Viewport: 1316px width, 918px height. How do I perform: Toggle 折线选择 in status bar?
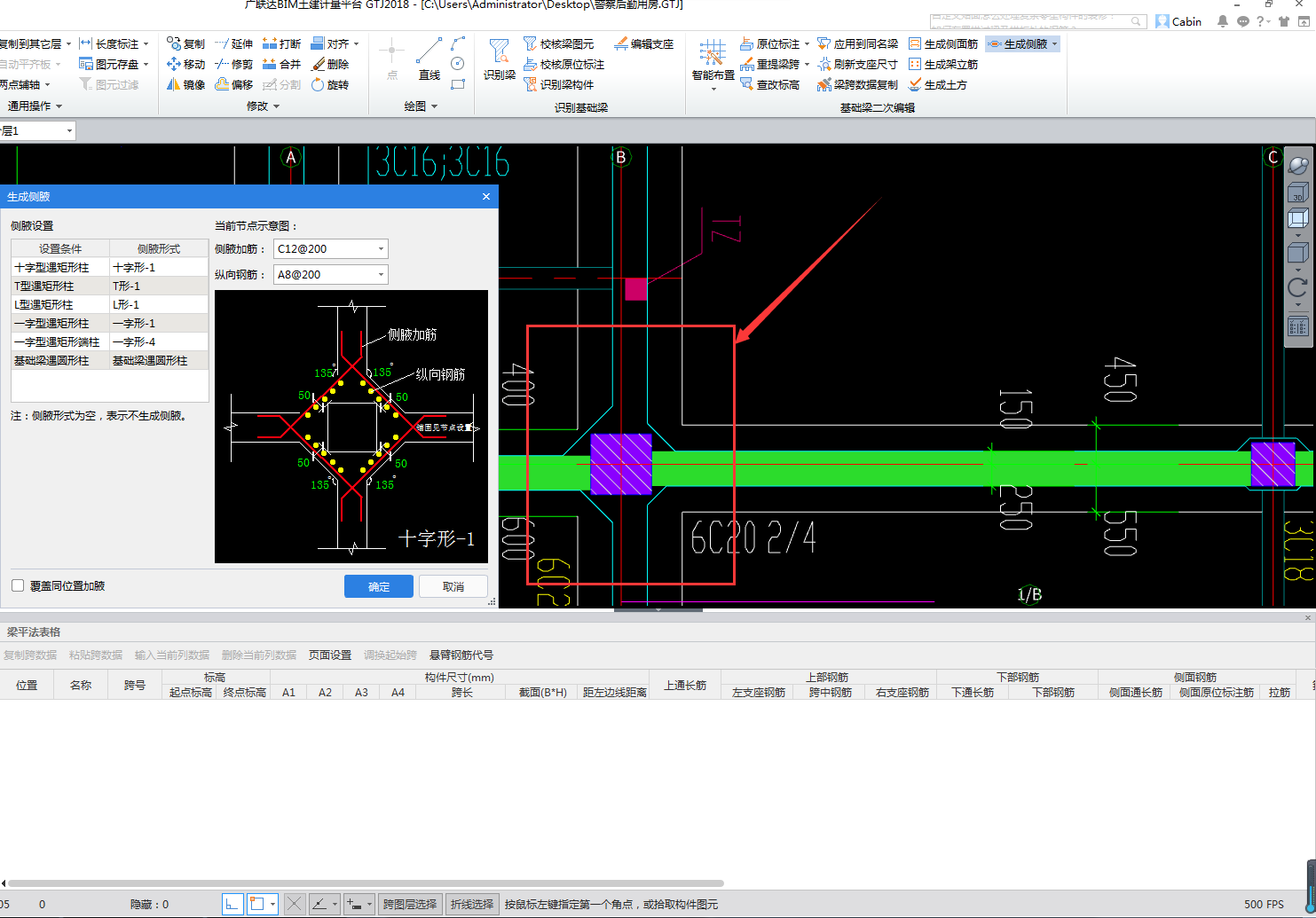pos(471,904)
